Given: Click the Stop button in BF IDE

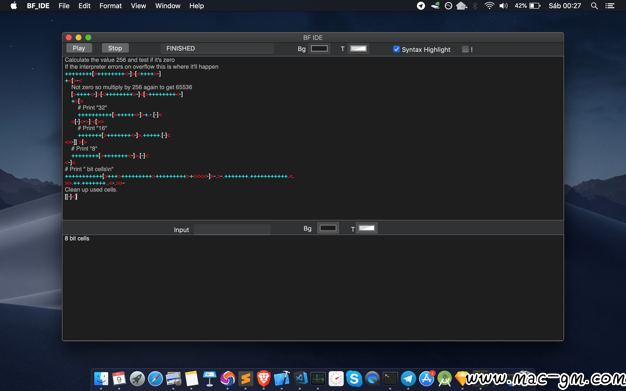Looking at the screenshot, I should coord(115,48).
